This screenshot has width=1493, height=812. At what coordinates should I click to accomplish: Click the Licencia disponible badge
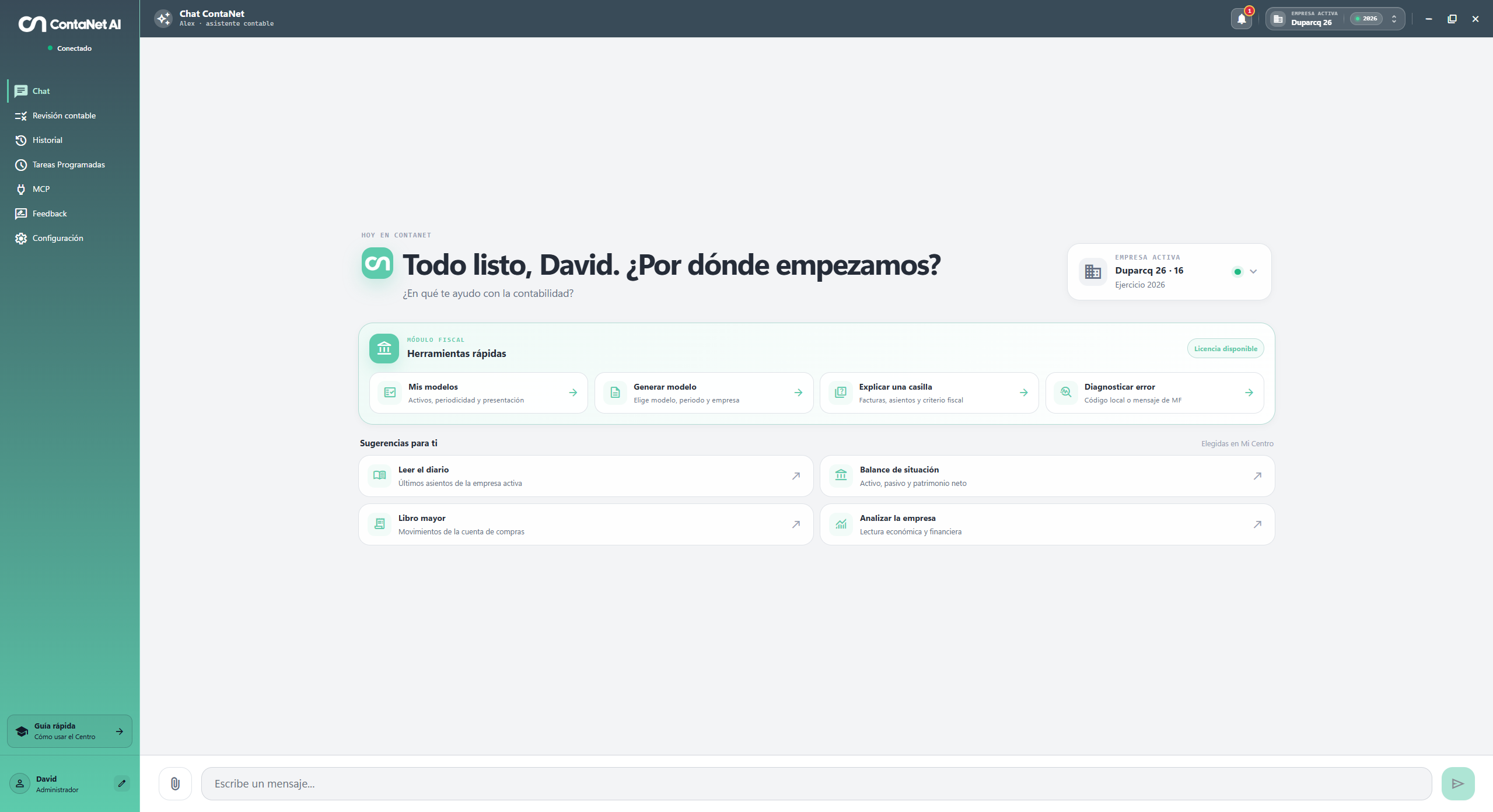coord(1225,348)
